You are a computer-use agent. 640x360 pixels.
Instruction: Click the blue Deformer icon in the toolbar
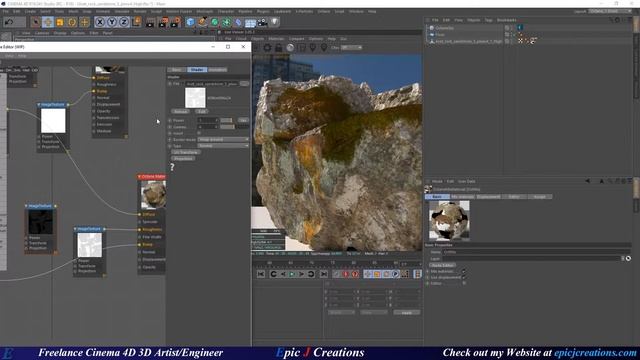pos(238,22)
